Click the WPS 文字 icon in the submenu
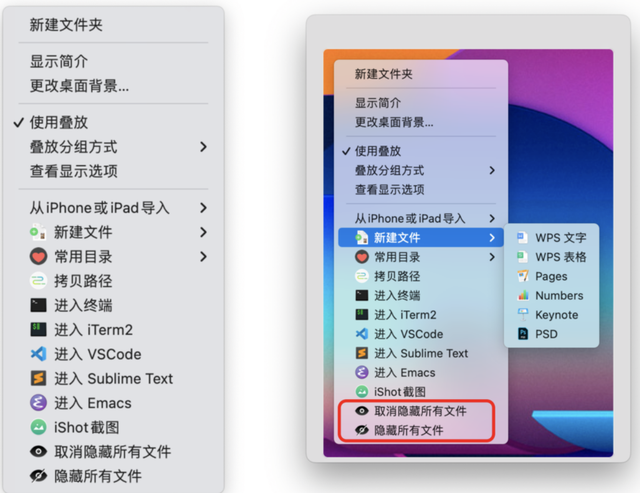The image size is (640, 493). (521, 238)
